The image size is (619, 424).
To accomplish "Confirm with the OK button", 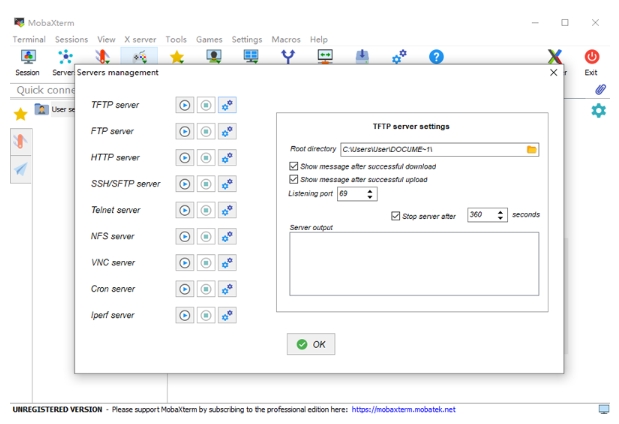I will [x=311, y=344].
